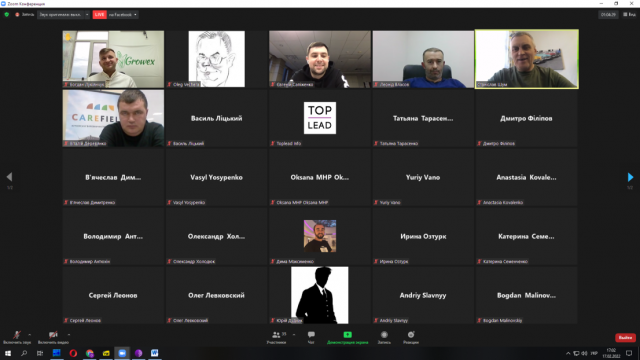Select Oleg's caricature sketch tile
This screenshot has width=640, height=360.
[217, 59]
